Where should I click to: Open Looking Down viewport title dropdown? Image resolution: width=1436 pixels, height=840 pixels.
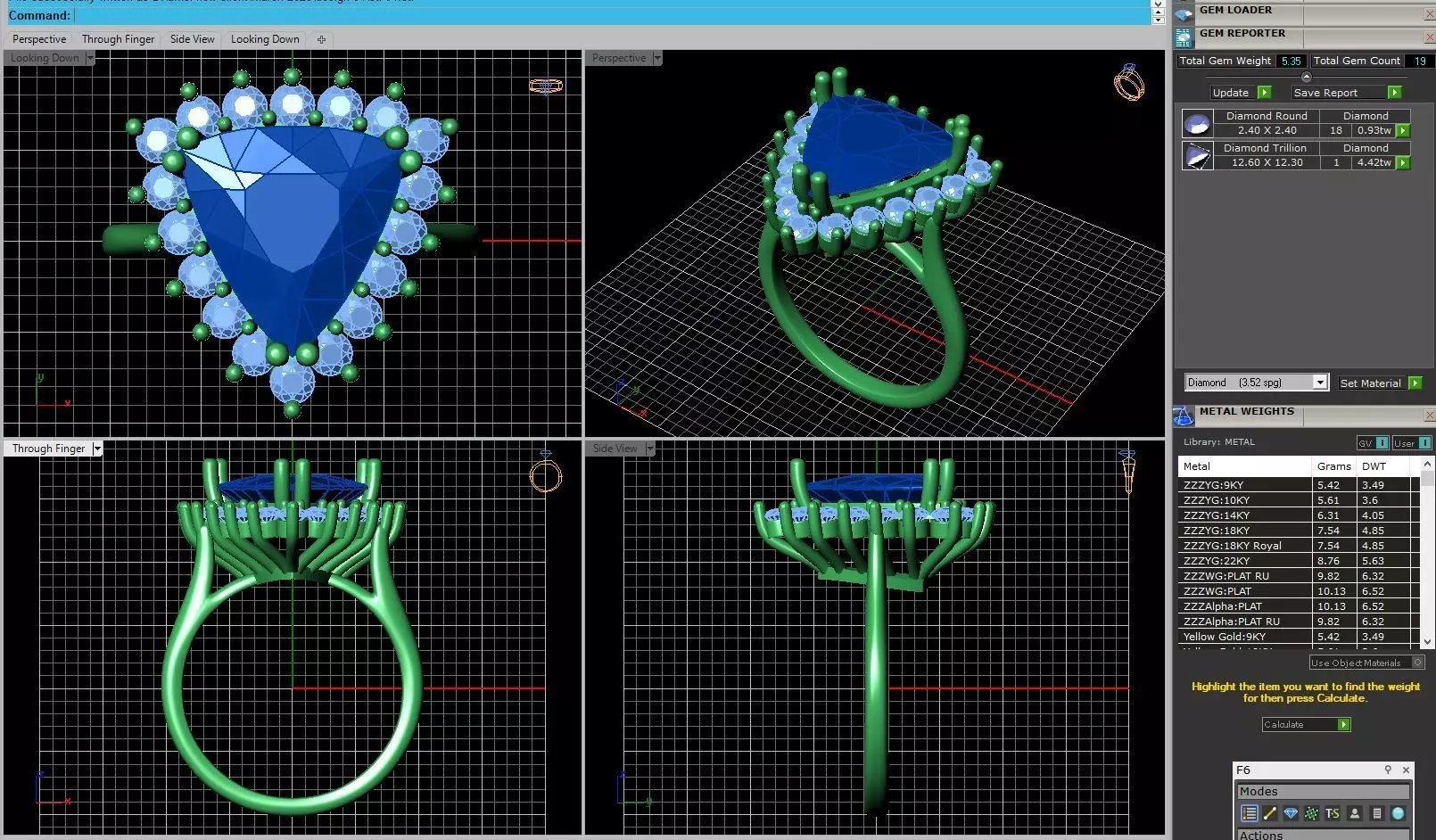(90, 58)
